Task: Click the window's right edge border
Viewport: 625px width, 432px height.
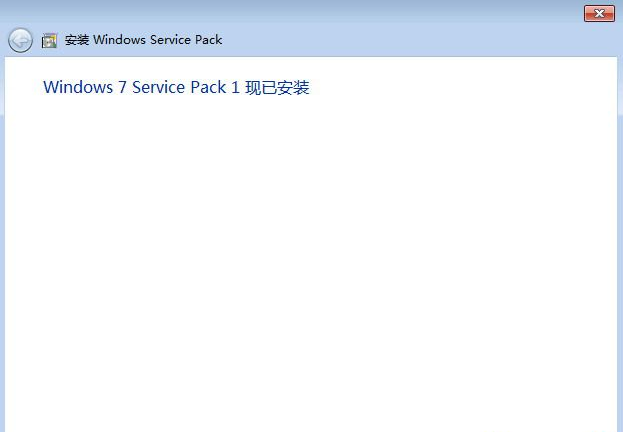Action: 621,250
